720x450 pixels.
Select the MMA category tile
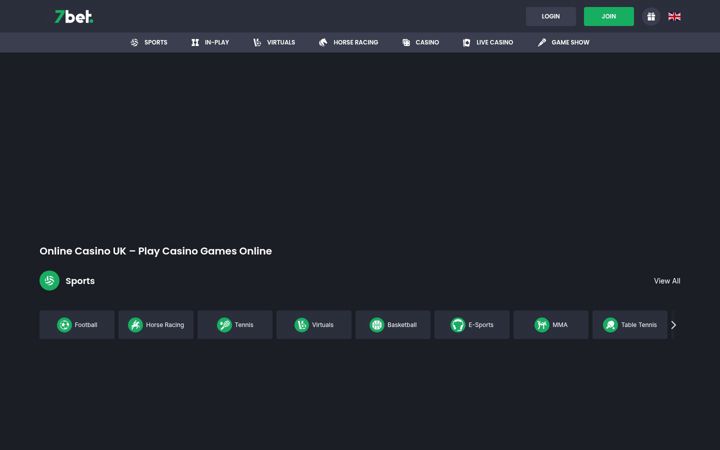pyautogui.click(x=551, y=325)
